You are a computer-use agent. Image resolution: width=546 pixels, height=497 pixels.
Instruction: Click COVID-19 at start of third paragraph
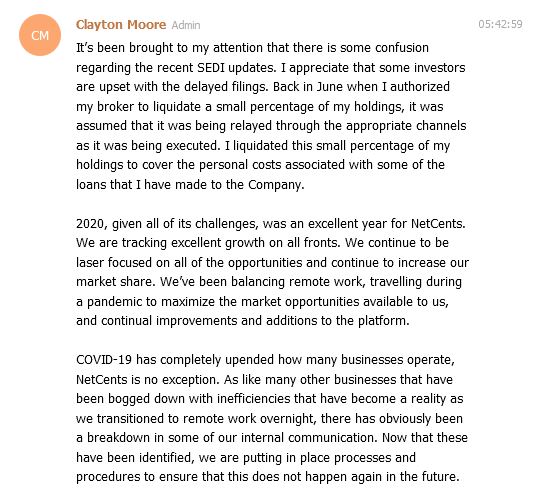tap(104, 360)
